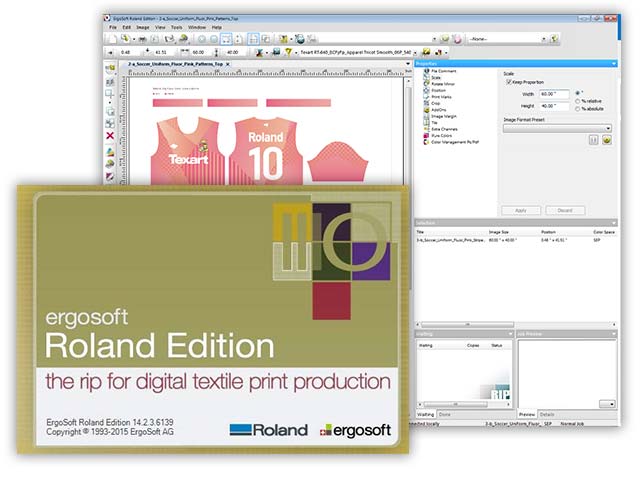Screen dimensions: 640x480
Task: Select the Tile property icon
Action: click(424, 123)
